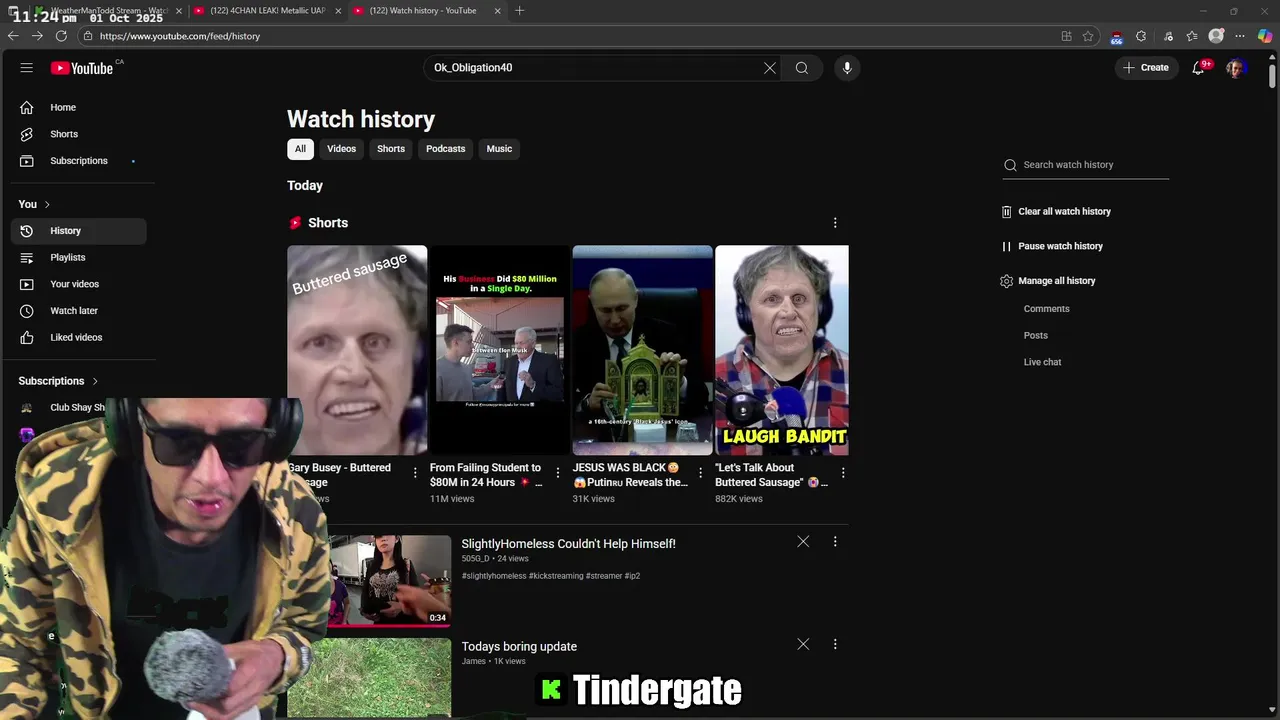Open more options for Todays boring update

pos(835,645)
